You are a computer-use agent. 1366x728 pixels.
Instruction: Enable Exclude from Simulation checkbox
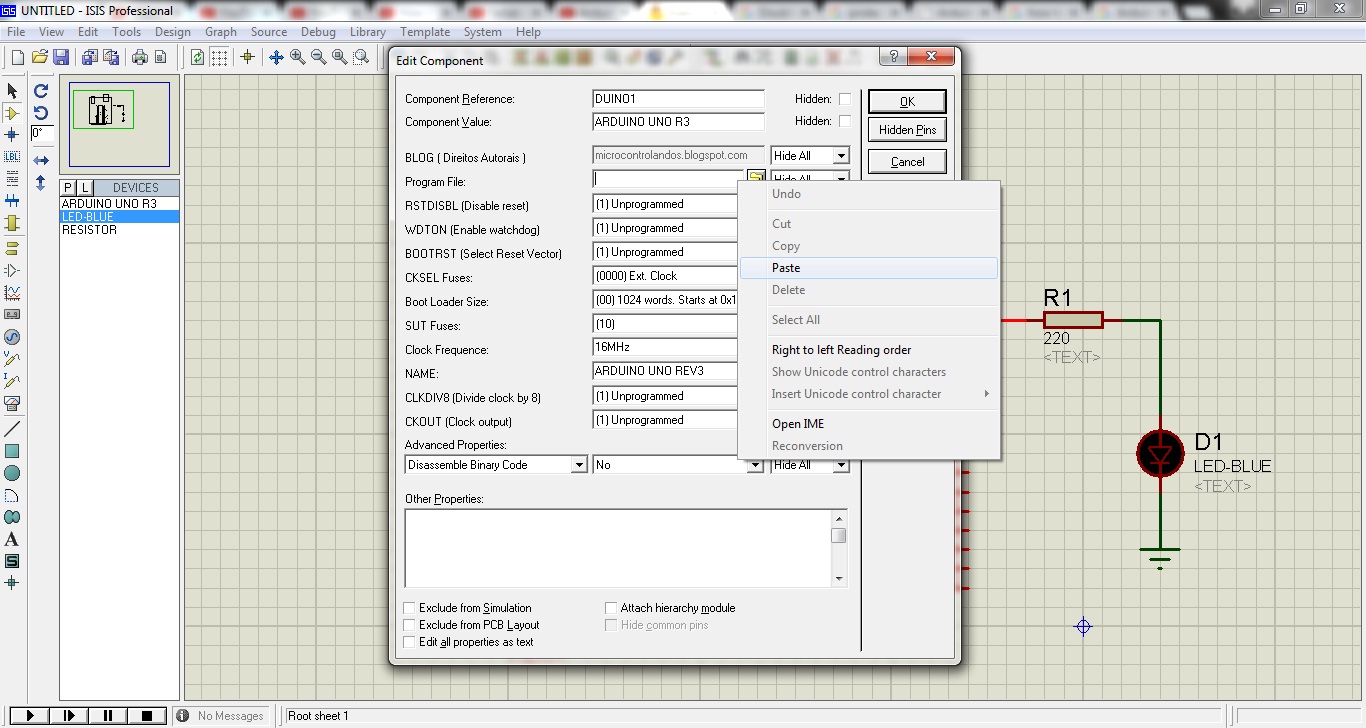(410, 608)
